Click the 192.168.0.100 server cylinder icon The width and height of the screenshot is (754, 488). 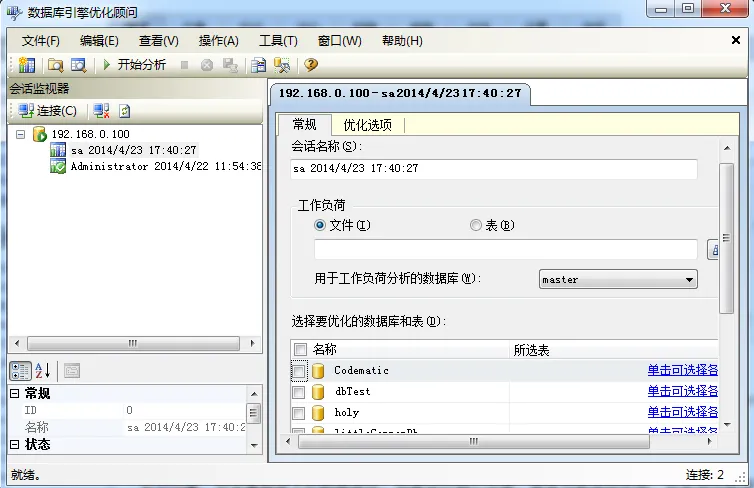(39, 134)
